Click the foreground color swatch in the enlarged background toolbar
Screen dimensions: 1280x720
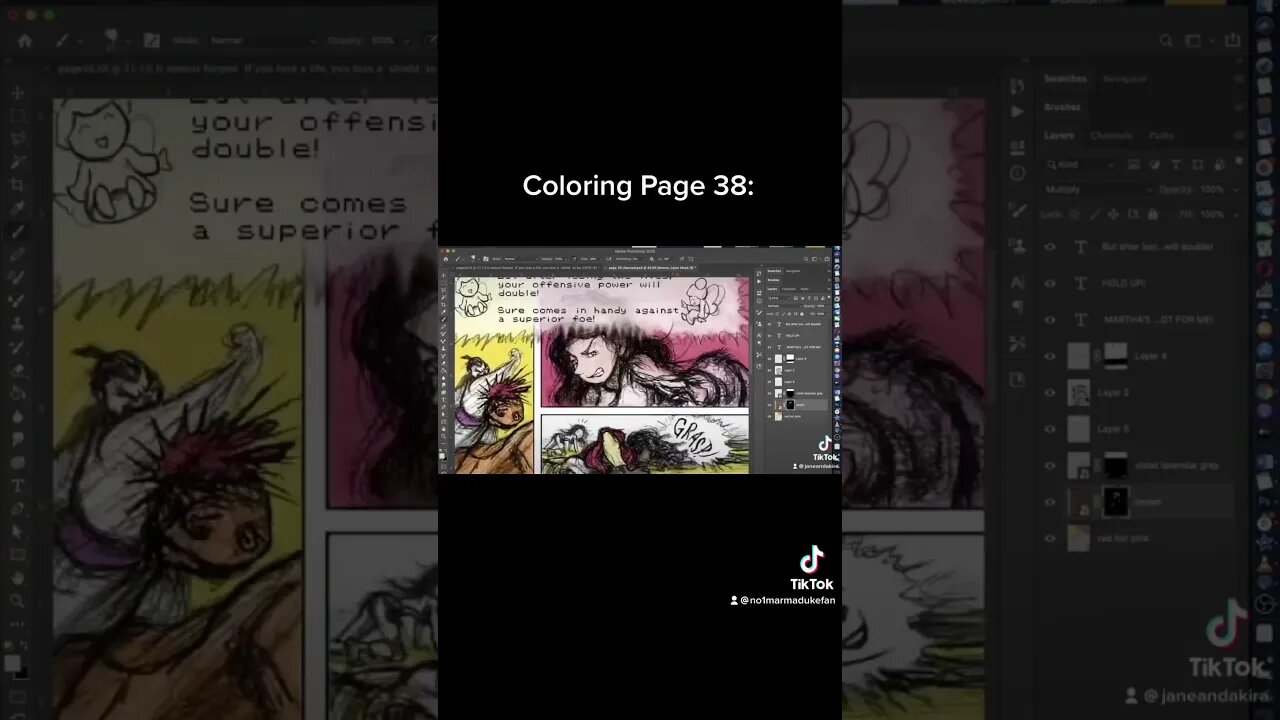click(12, 663)
